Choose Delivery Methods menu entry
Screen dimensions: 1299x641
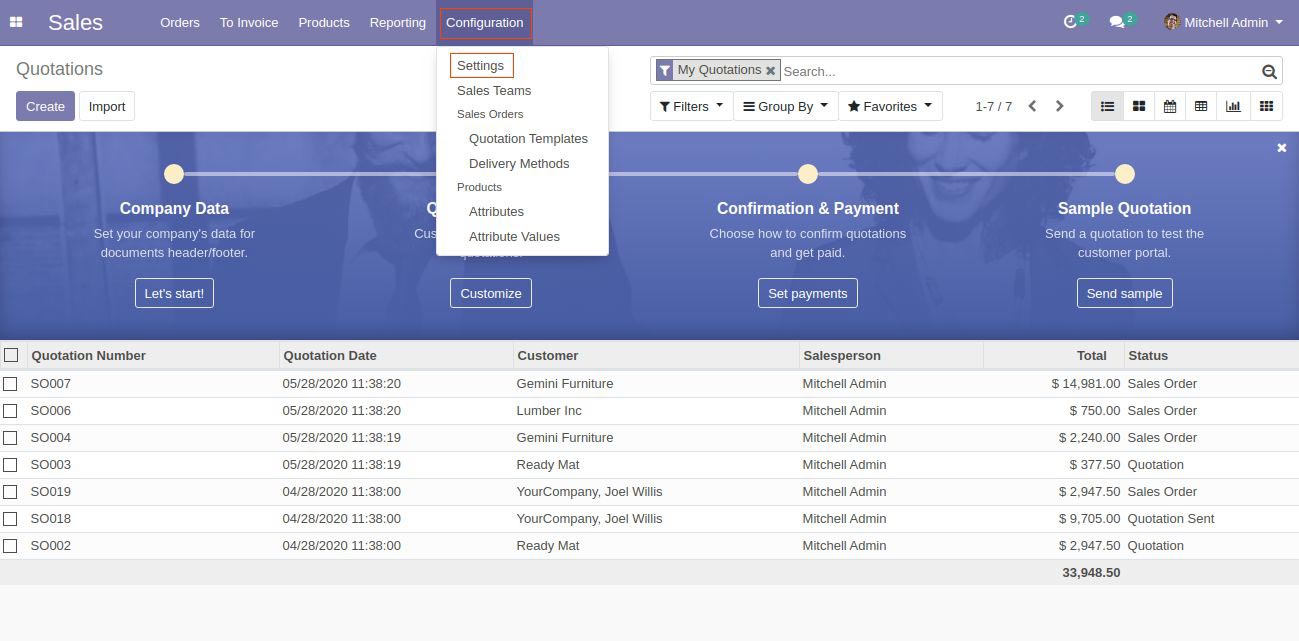519,164
